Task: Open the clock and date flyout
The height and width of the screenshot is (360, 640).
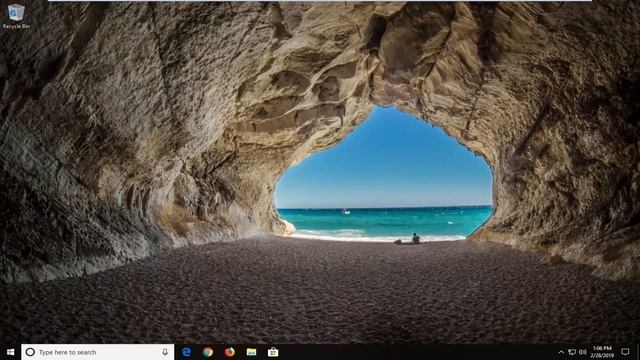Action: coord(602,352)
